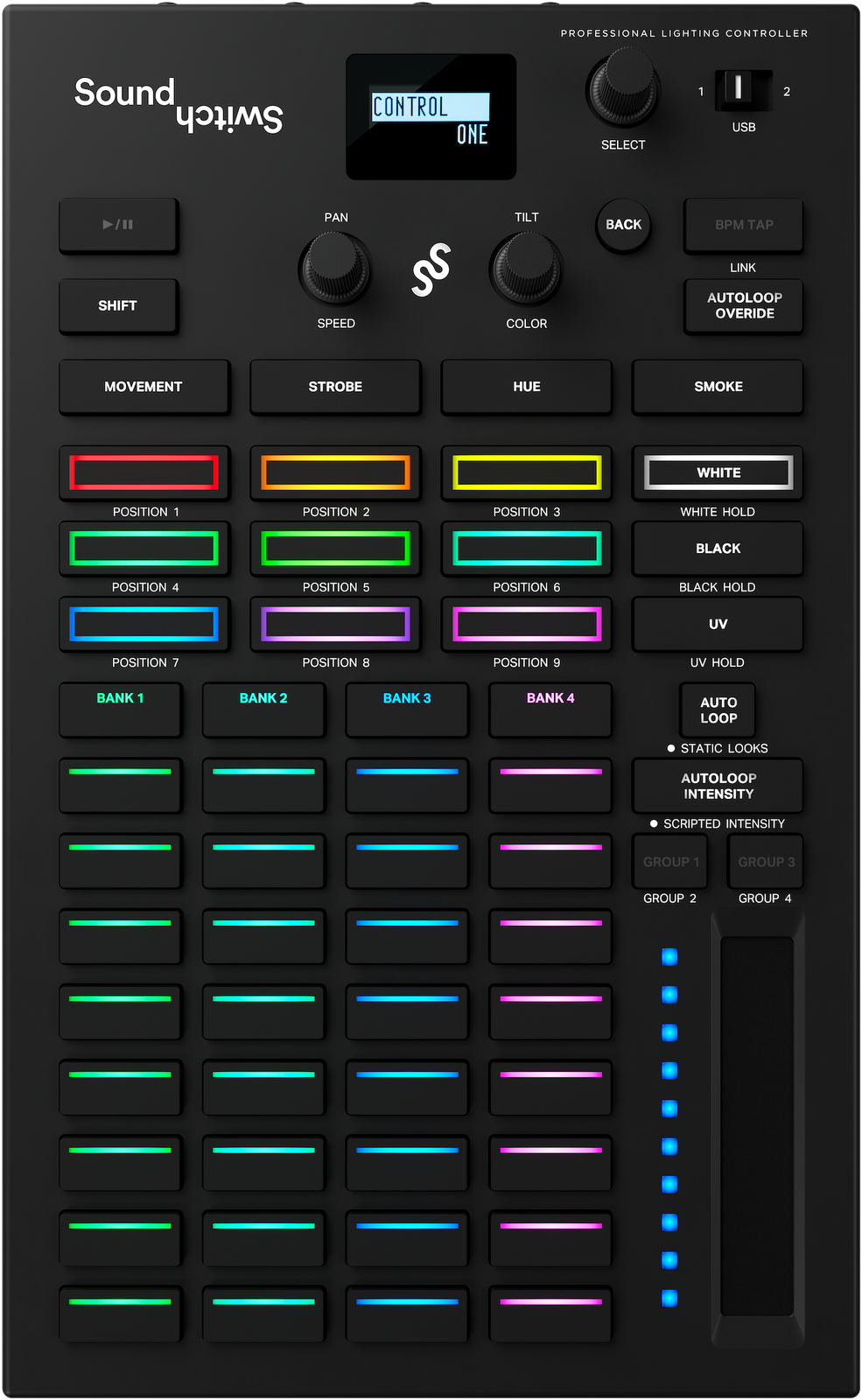Toggle the USB 1/2 switch
Viewport: 862px width, 1400px height.
coord(743,90)
